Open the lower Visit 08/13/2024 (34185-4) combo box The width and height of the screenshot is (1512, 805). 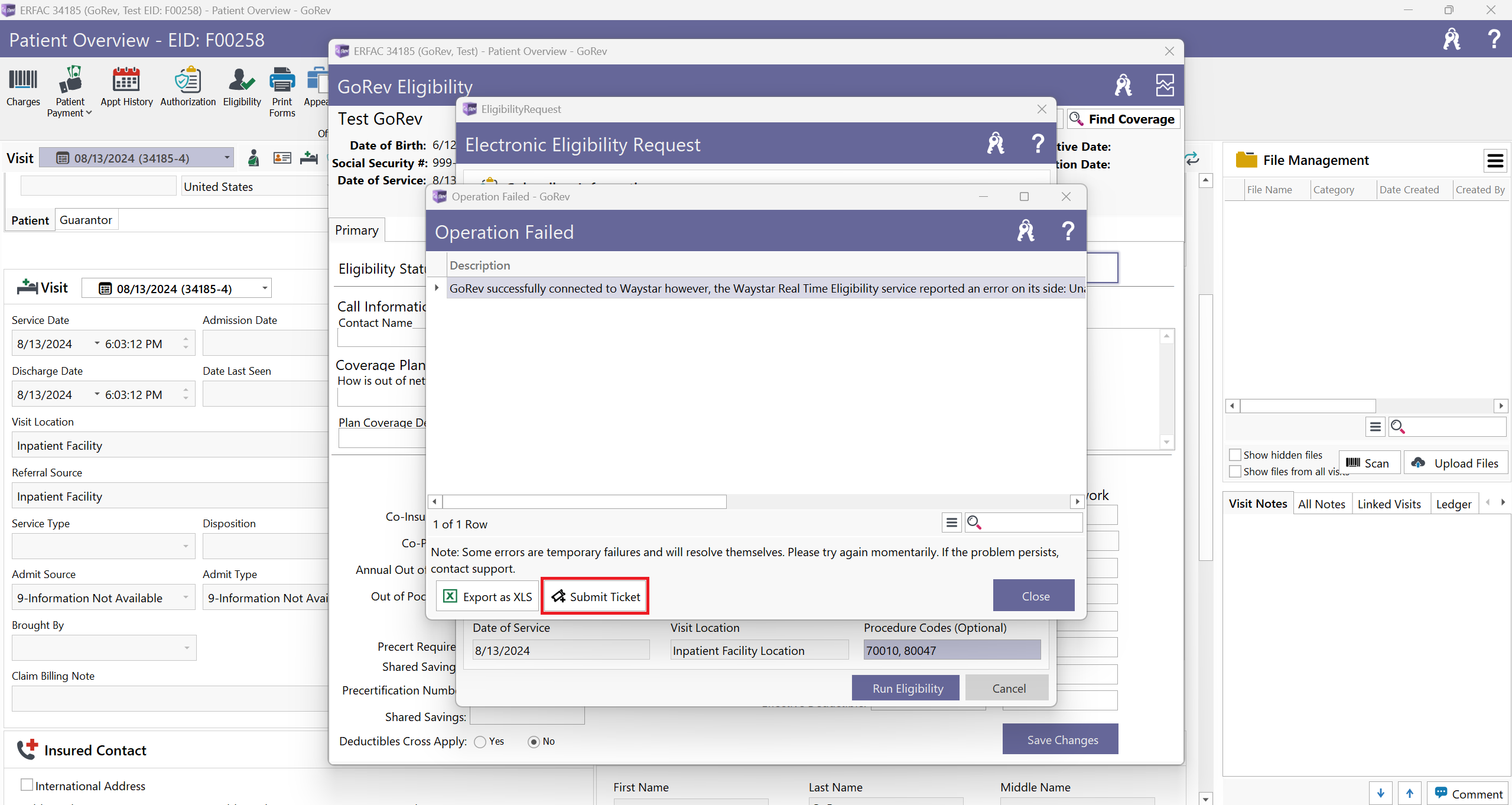coord(265,288)
